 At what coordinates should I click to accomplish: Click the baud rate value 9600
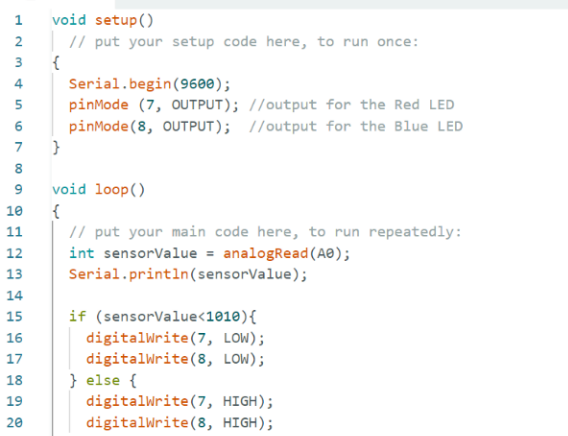197,84
